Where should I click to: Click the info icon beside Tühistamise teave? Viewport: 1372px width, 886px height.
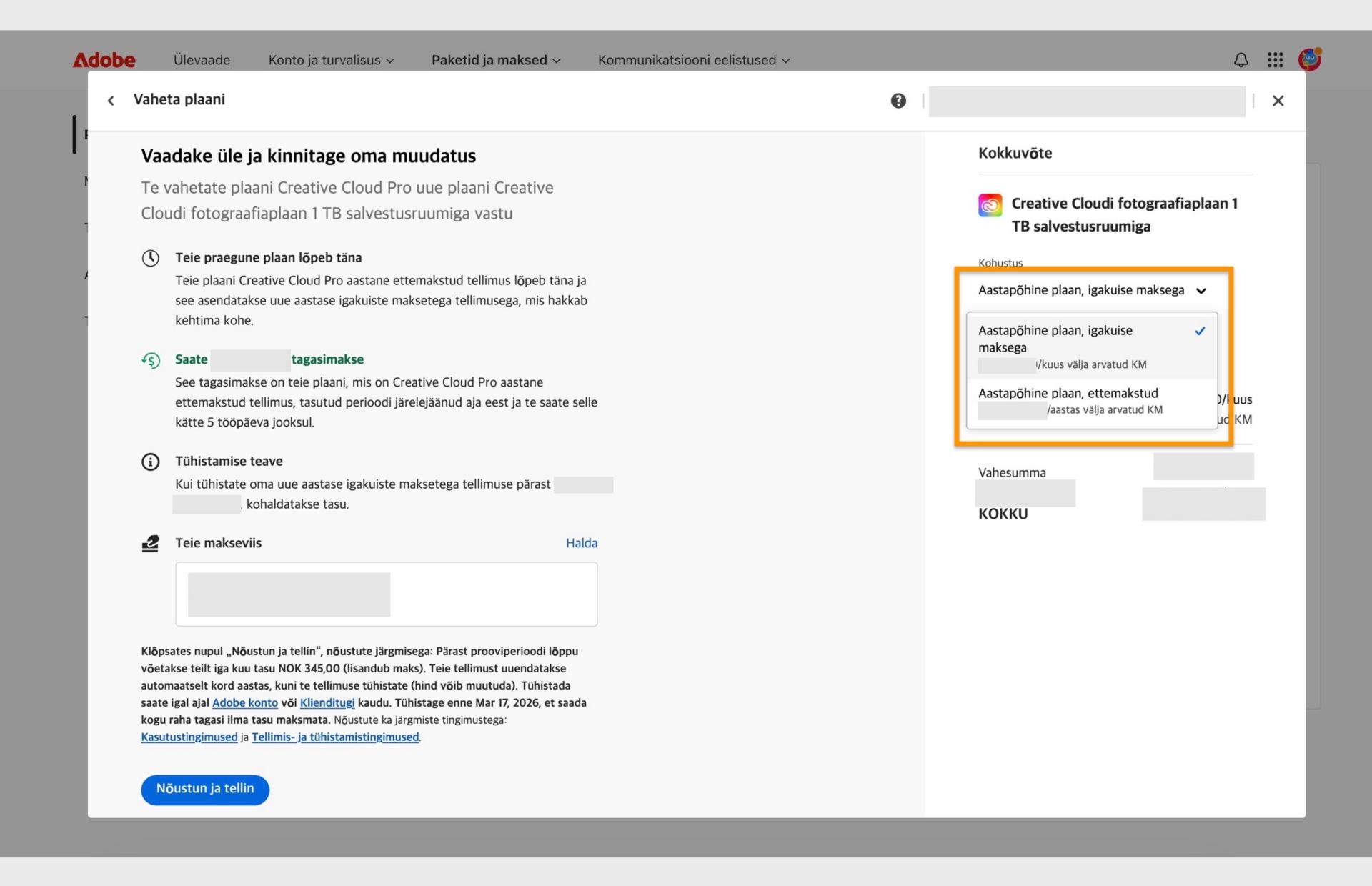point(150,462)
